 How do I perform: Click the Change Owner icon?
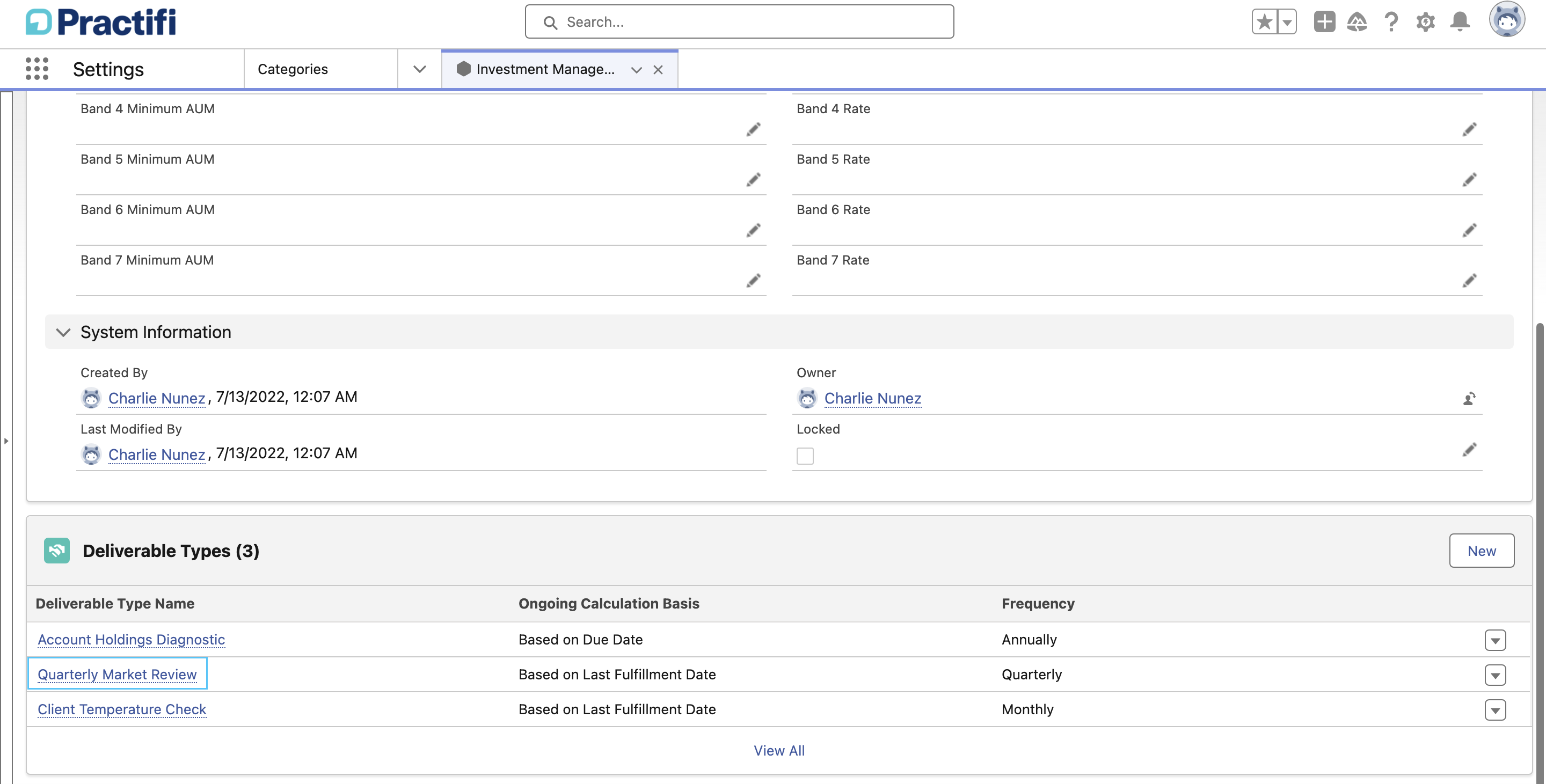[x=1469, y=398]
